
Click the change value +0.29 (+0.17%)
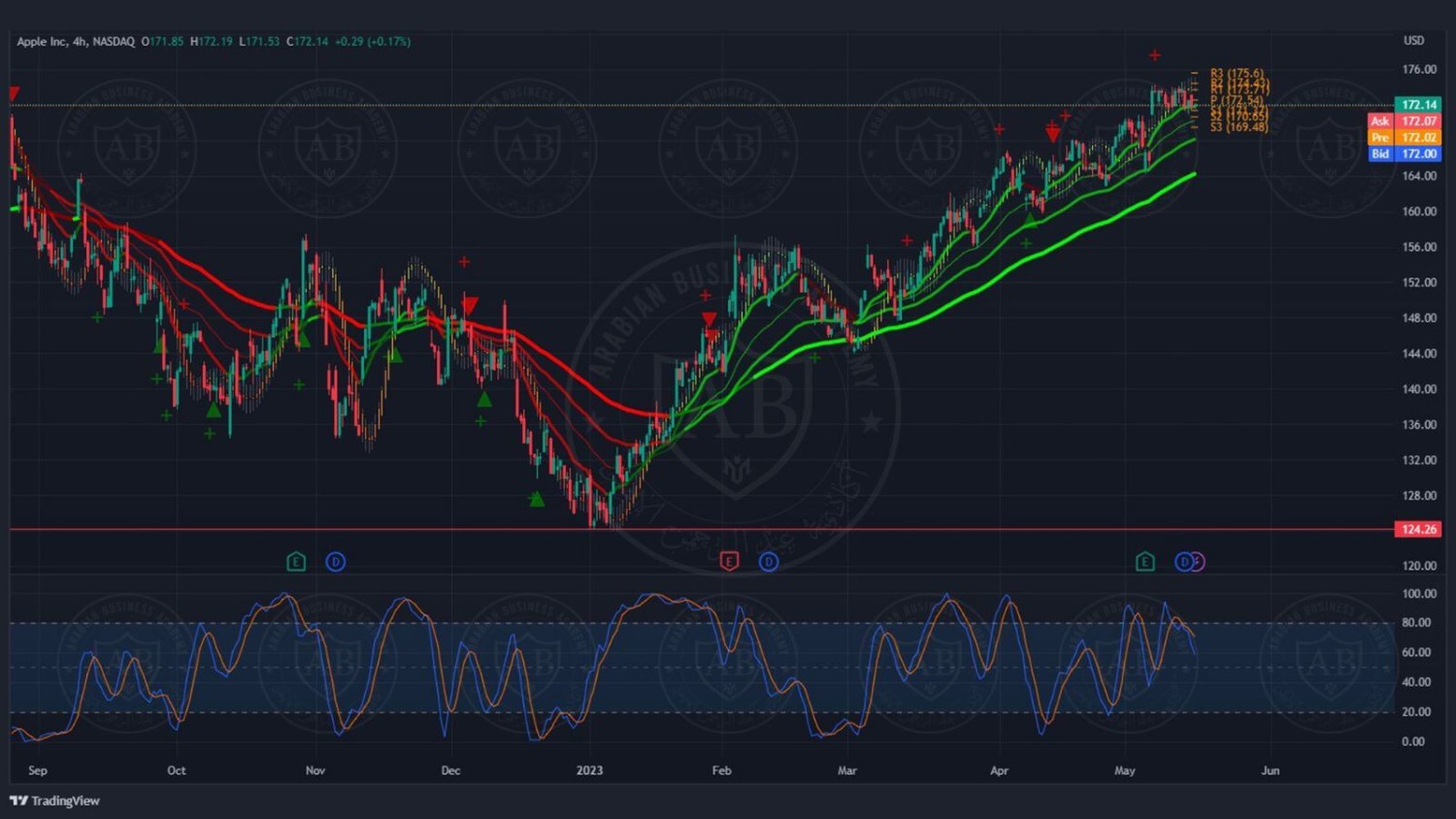point(373,42)
